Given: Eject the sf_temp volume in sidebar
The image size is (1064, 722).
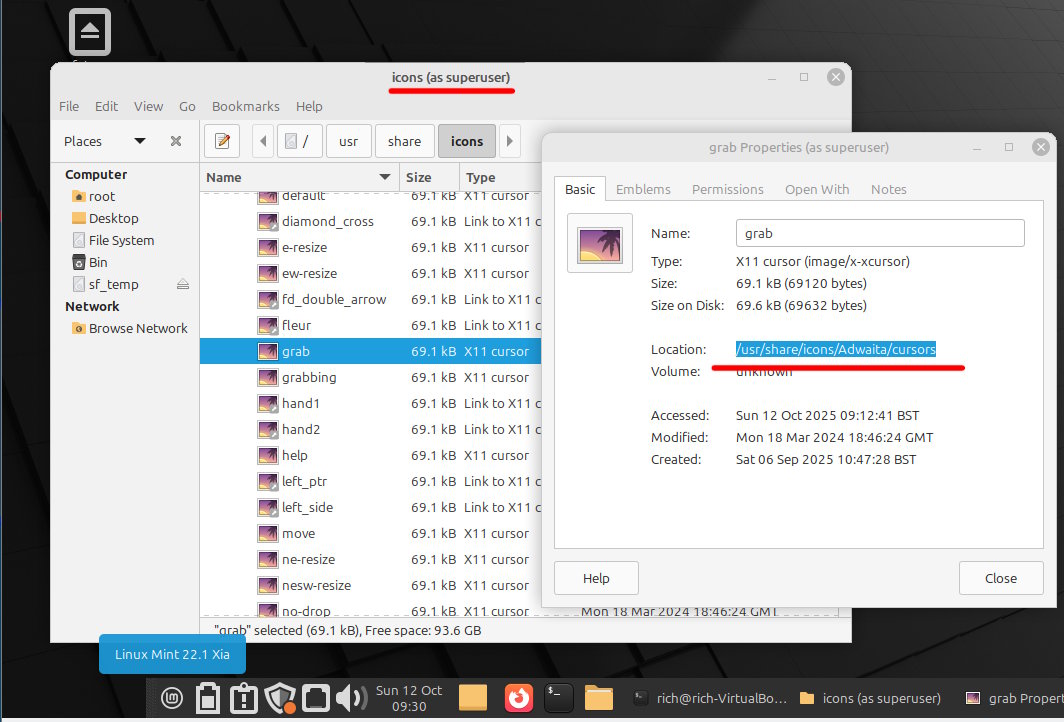Looking at the screenshot, I should tap(183, 284).
